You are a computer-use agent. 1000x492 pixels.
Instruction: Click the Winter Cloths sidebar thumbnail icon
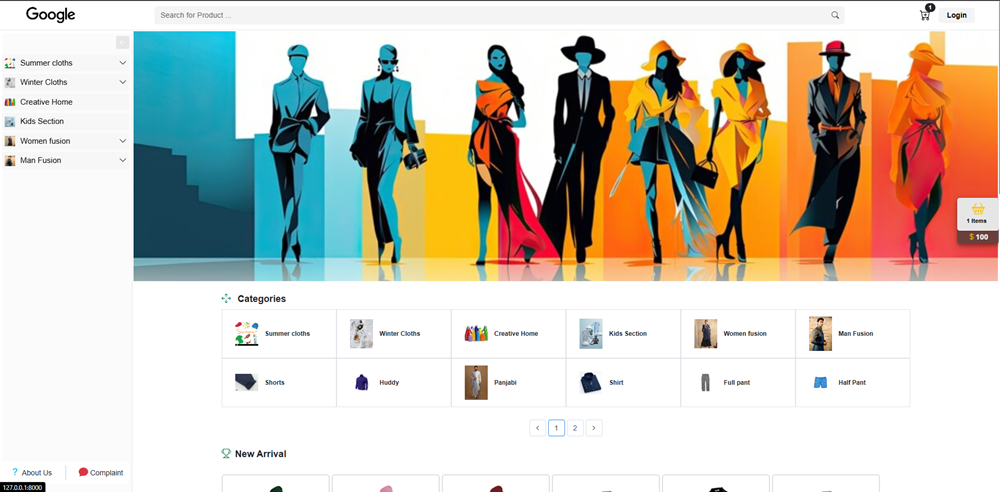point(10,82)
